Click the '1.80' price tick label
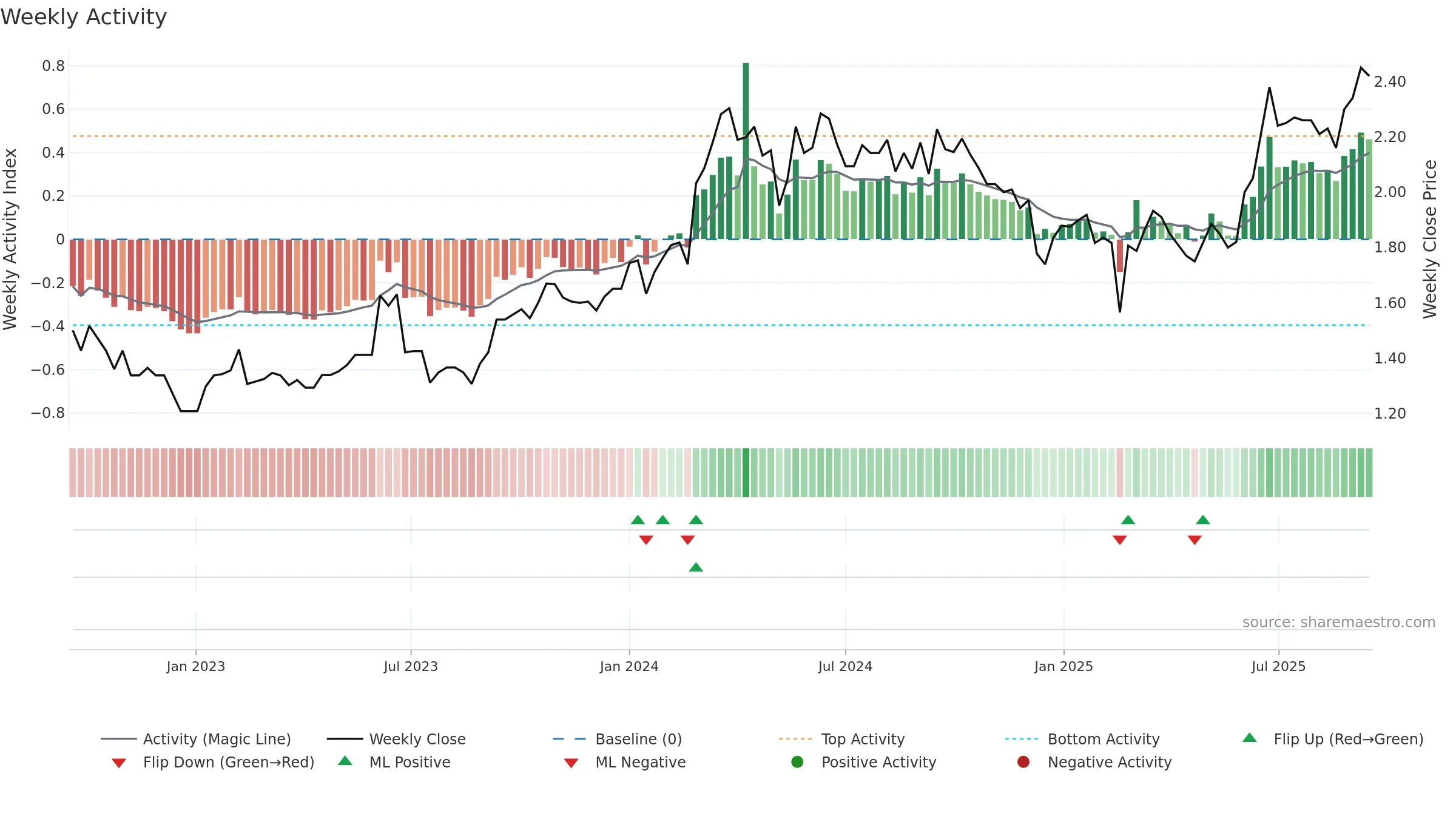Image resolution: width=1456 pixels, height=819 pixels. point(1390,247)
